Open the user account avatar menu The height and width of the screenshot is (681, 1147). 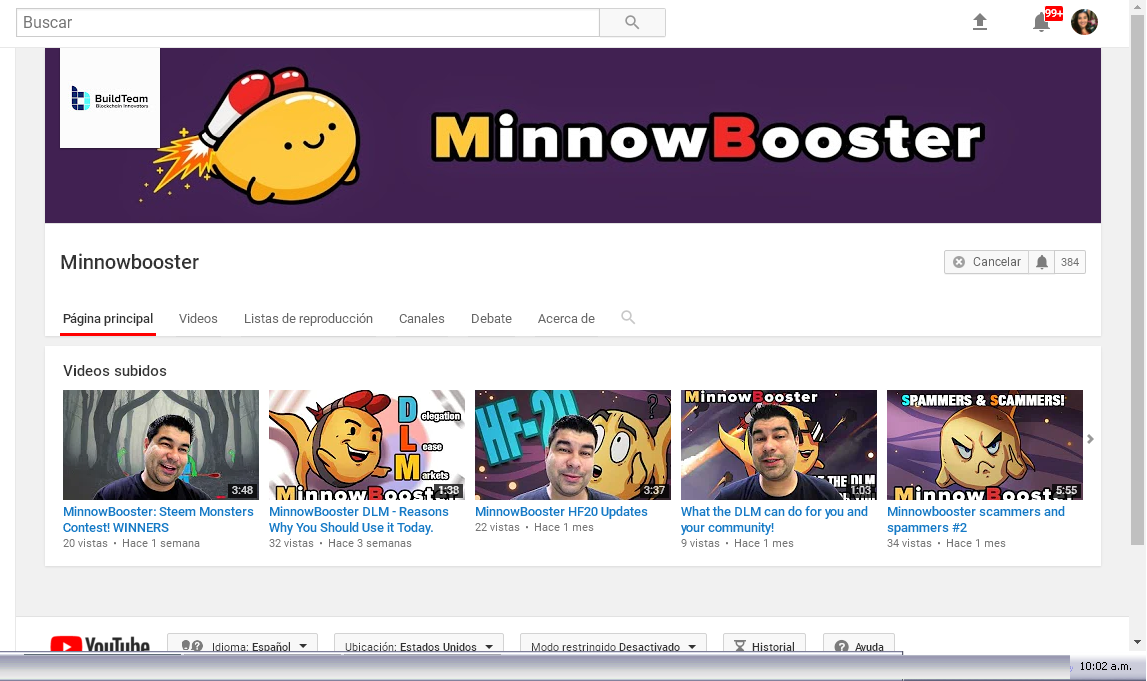tap(1084, 22)
